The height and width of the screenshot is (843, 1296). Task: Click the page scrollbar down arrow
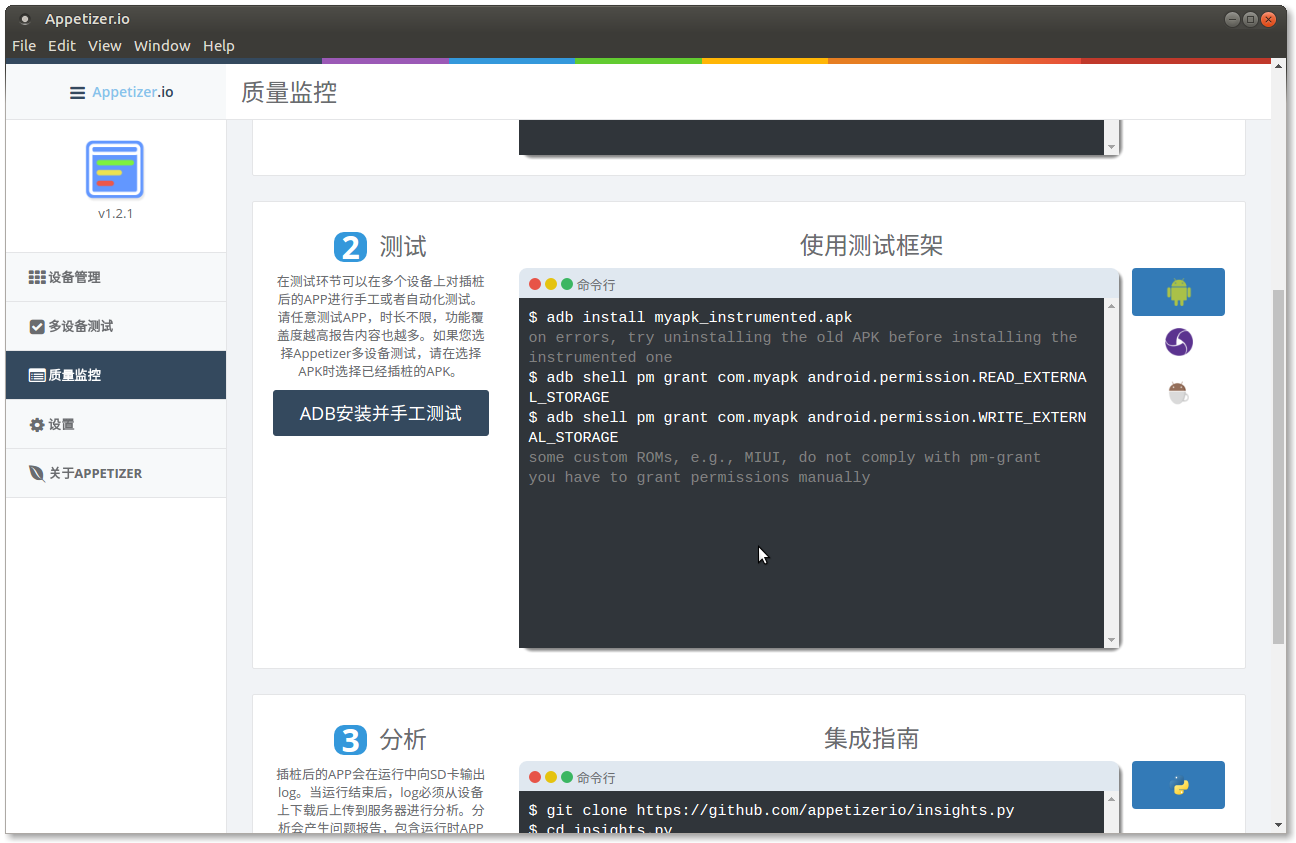(1279, 825)
